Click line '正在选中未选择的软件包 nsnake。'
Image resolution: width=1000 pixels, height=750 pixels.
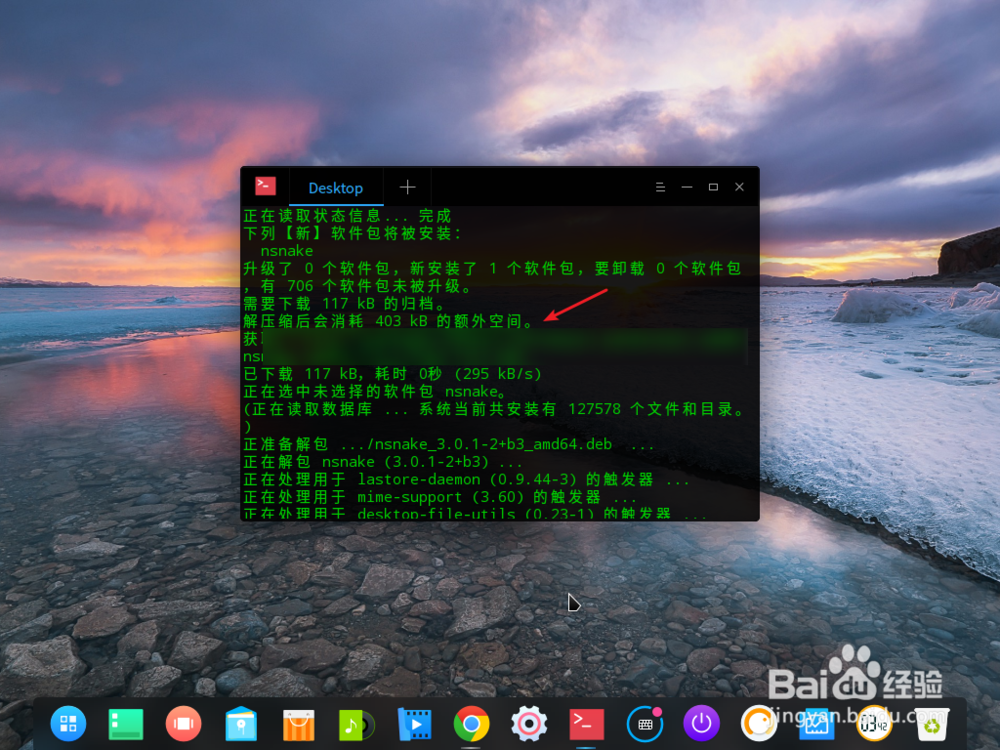coord(374,391)
